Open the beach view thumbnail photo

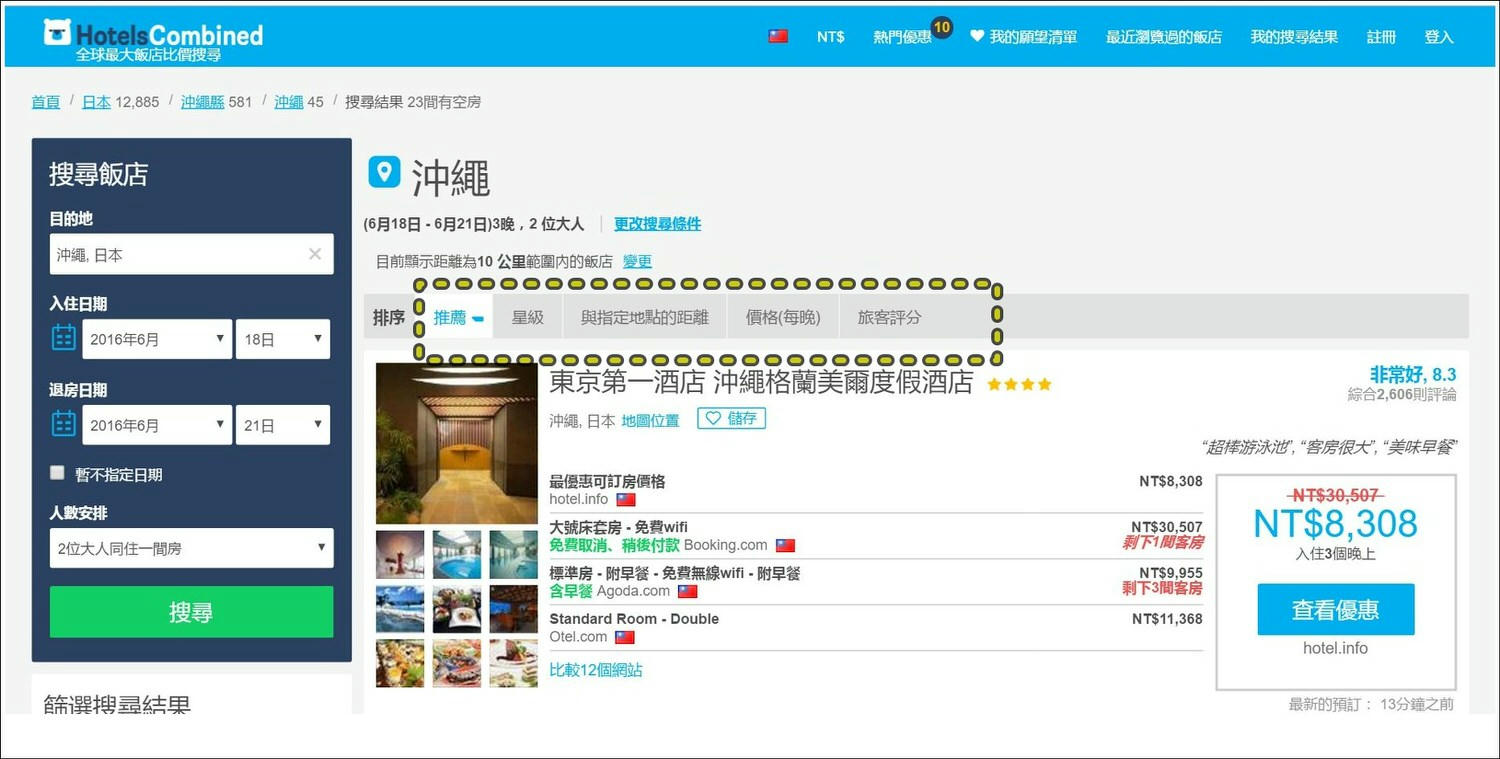click(x=400, y=609)
